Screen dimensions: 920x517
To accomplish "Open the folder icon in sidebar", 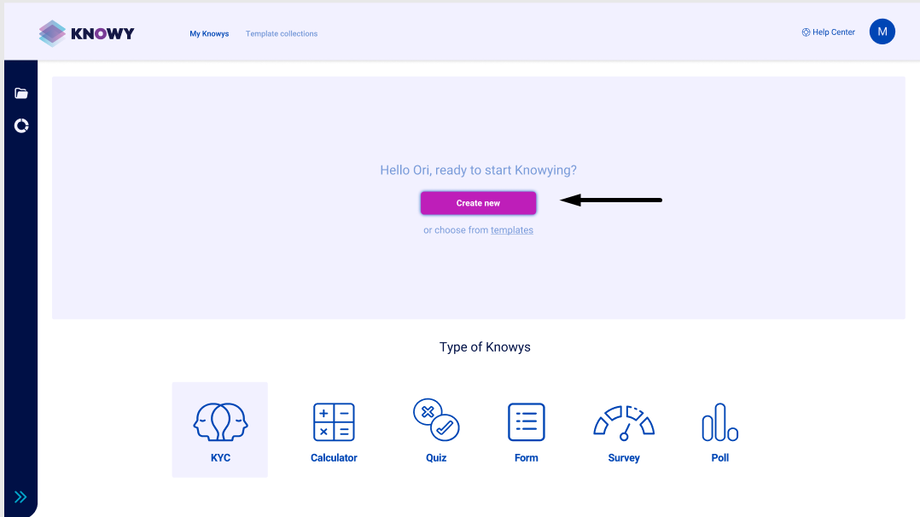I will (x=21, y=94).
